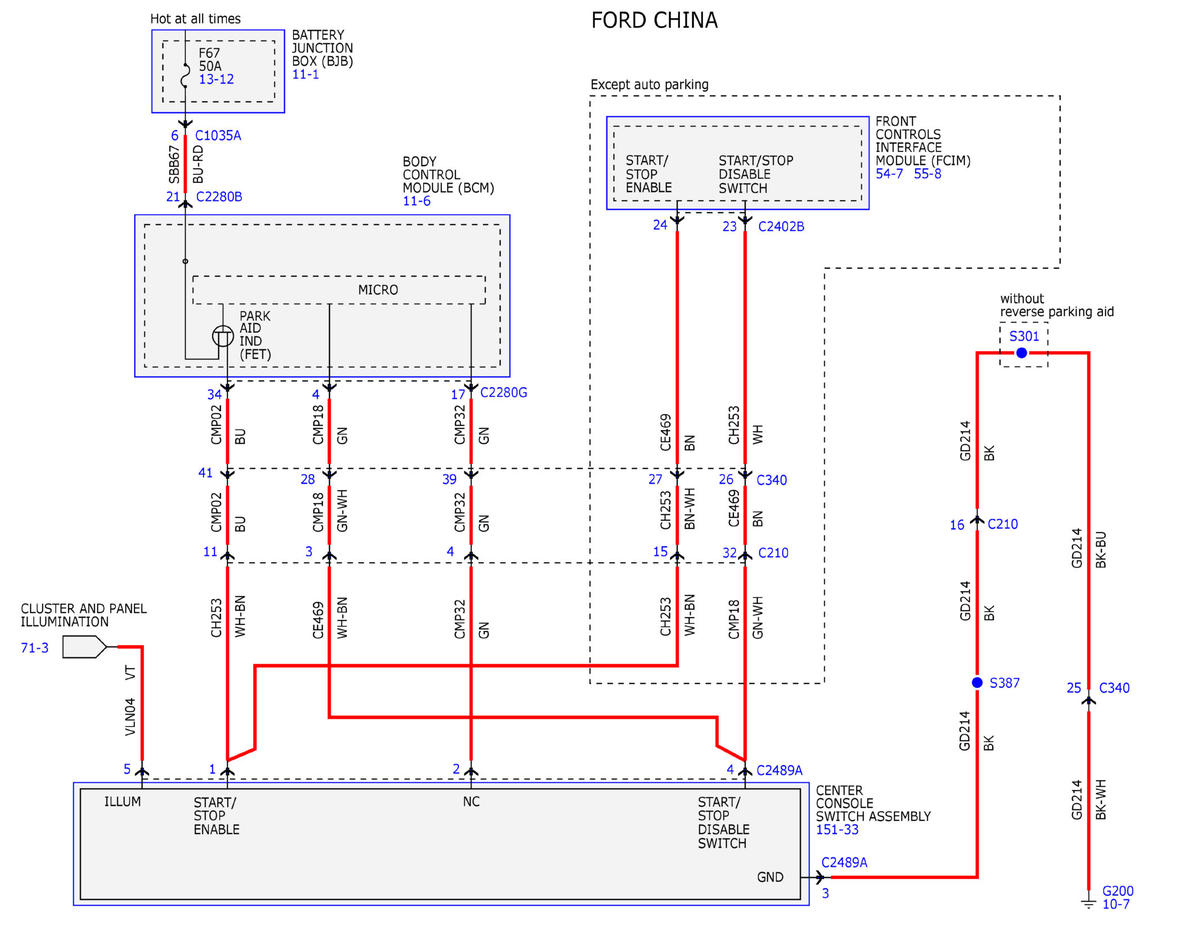This screenshot has height=927, width=1200.
Task: Click the blue splice dot at S387
Action: pos(977,683)
